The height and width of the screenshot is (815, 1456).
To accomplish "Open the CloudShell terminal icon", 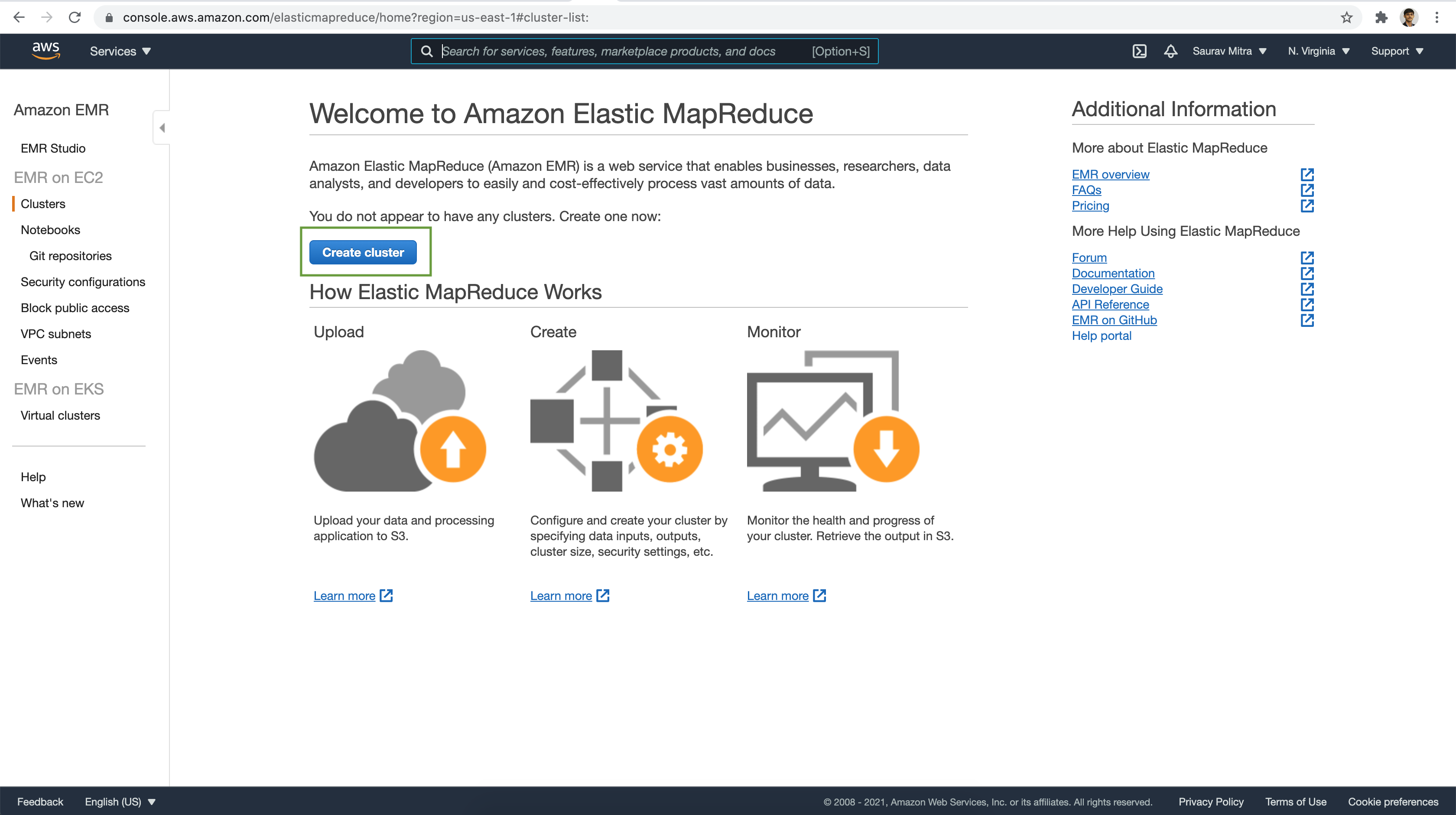I will click(x=1140, y=52).
